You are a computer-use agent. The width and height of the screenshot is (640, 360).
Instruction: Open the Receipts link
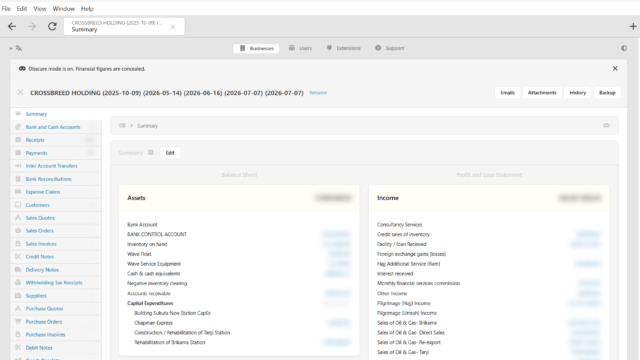point(35,140)
